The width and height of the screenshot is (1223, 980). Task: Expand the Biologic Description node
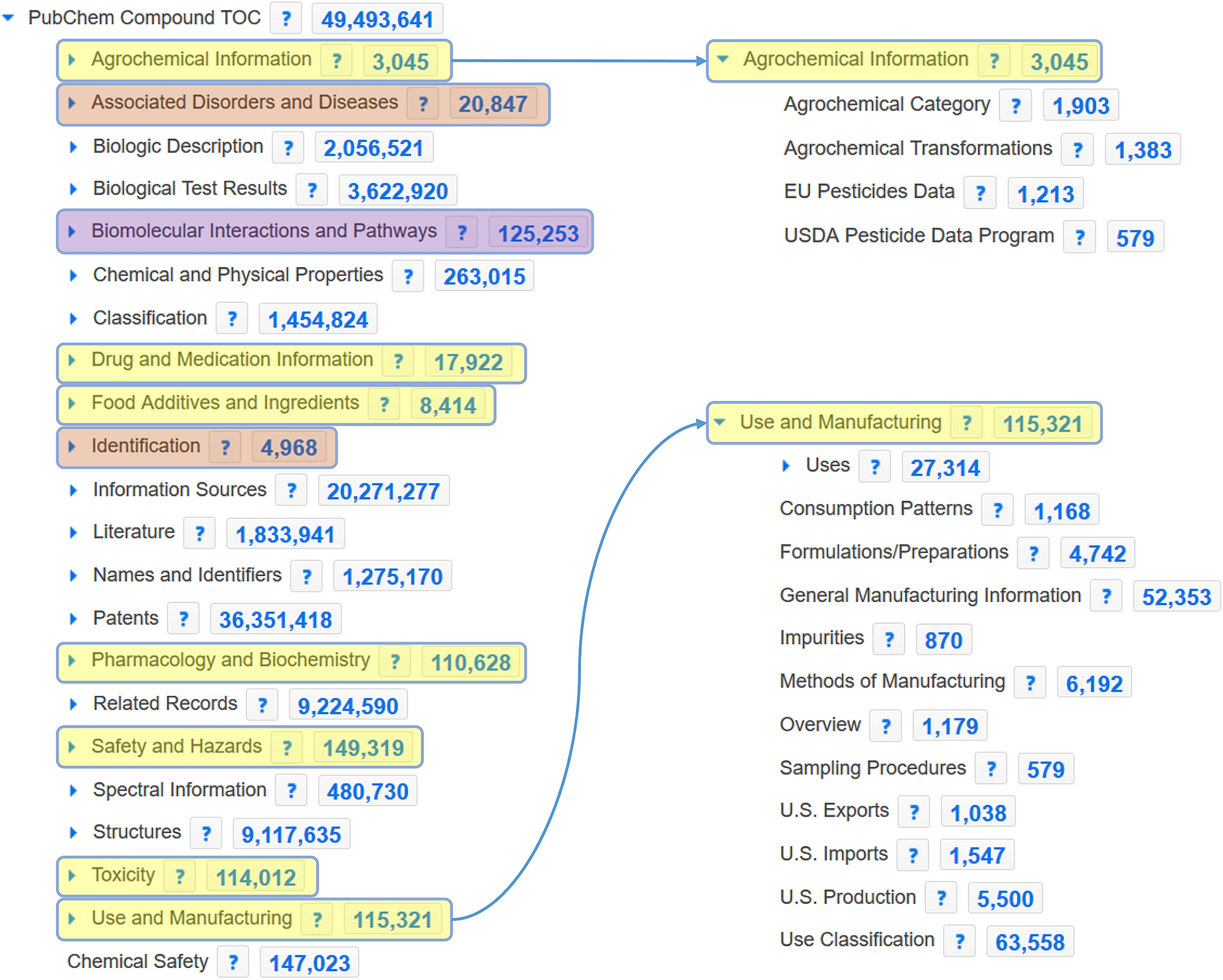[73, 147]
